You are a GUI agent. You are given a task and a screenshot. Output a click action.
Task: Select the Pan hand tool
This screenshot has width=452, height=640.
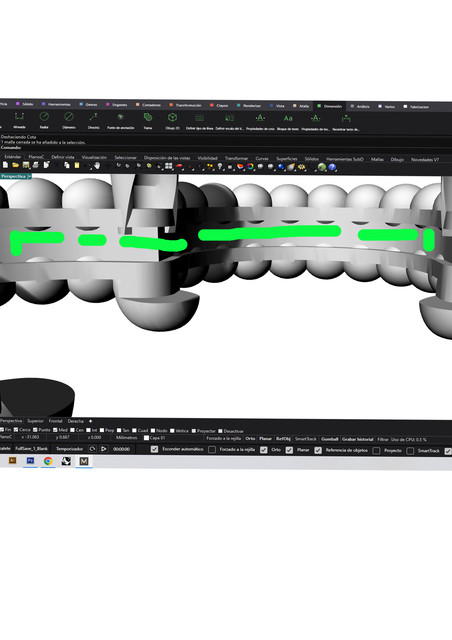coord(97,165)
